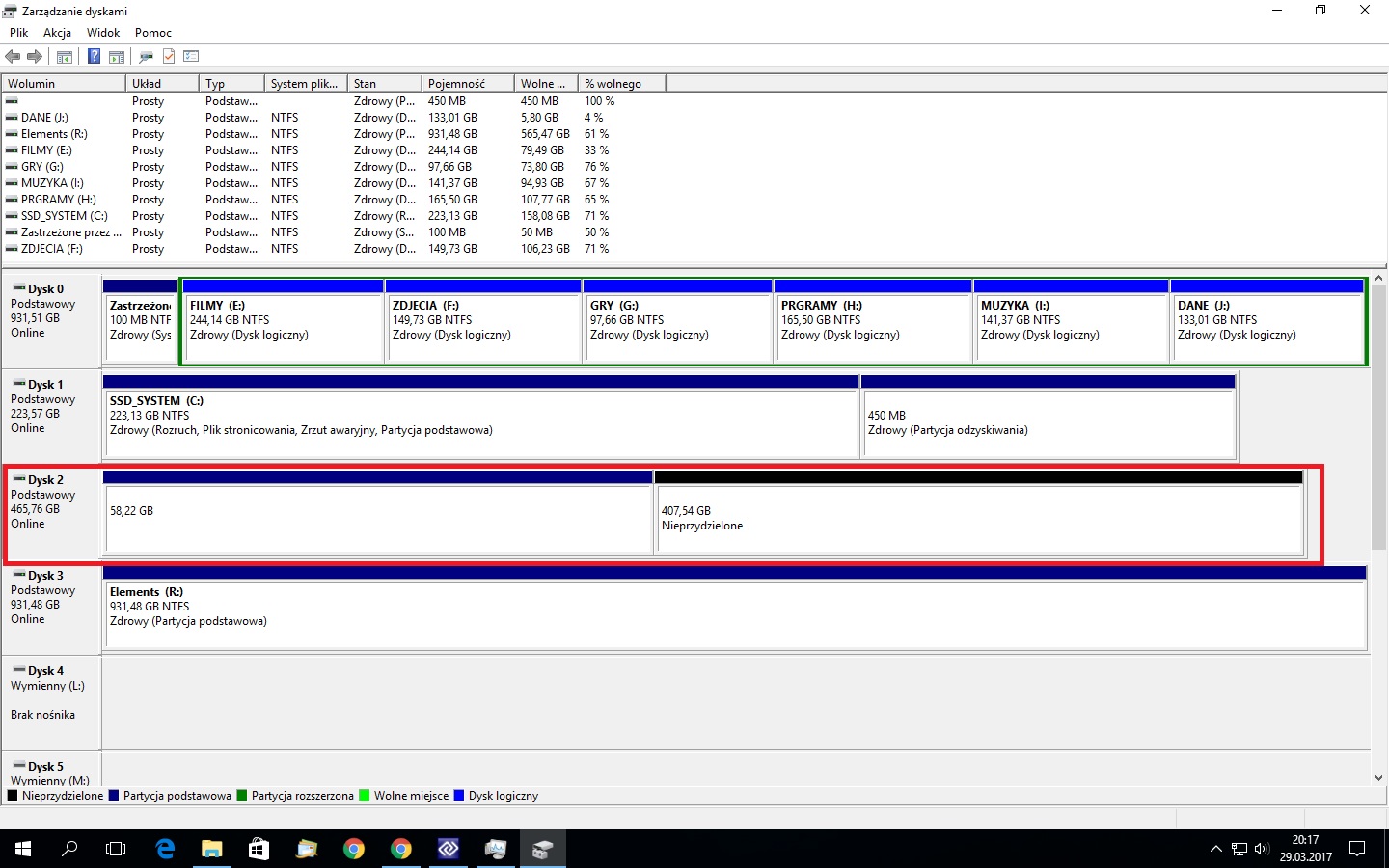Image resolution: width=1389 pixels, height=868 pixels.
Task: Select the Elements (R:) volume icon in list
Action: (x=12, y=134)
